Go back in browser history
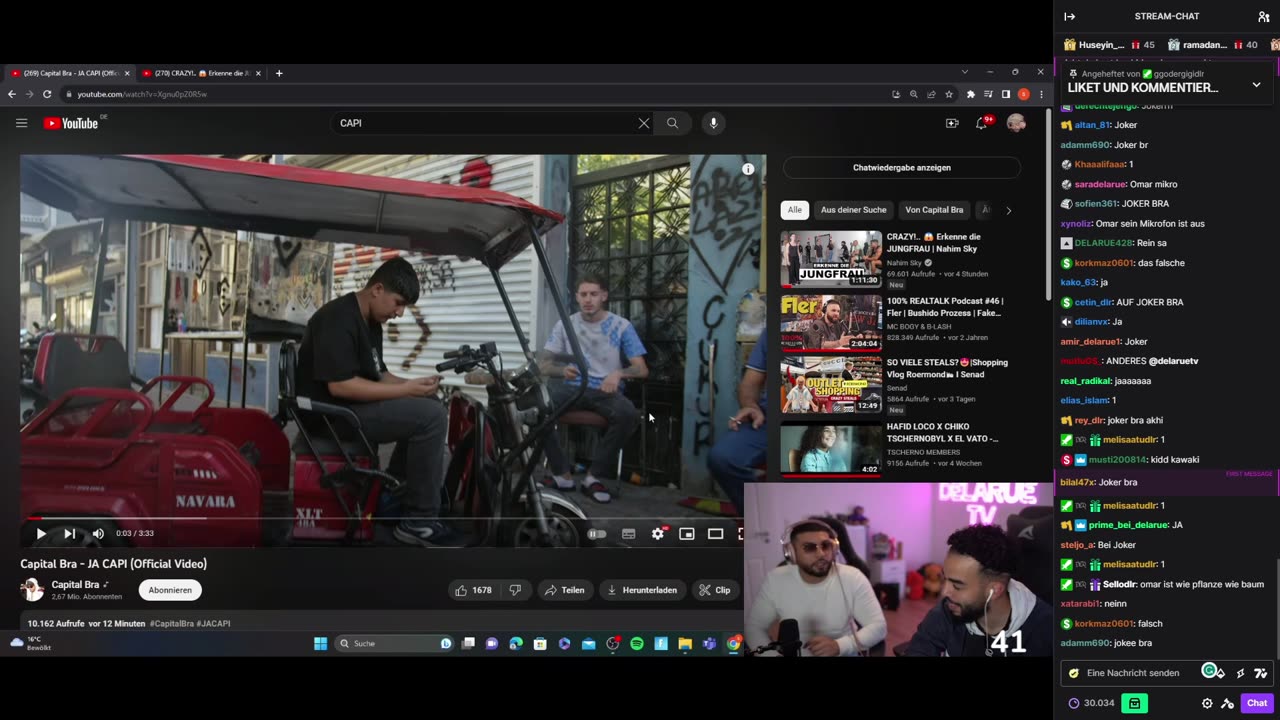 pyautogui.click(x=12, y=94)
